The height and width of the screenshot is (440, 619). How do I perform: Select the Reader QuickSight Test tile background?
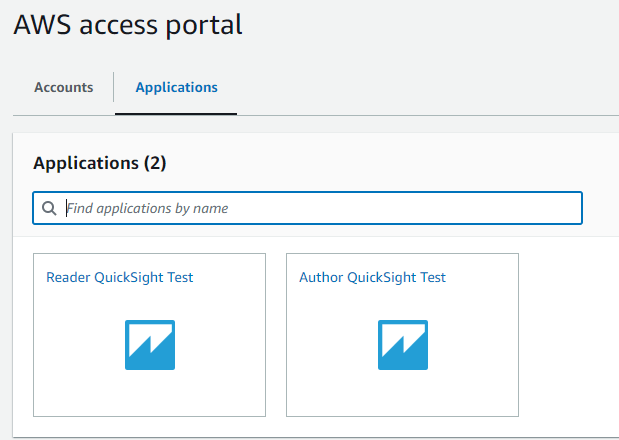[x=149, y=391]
